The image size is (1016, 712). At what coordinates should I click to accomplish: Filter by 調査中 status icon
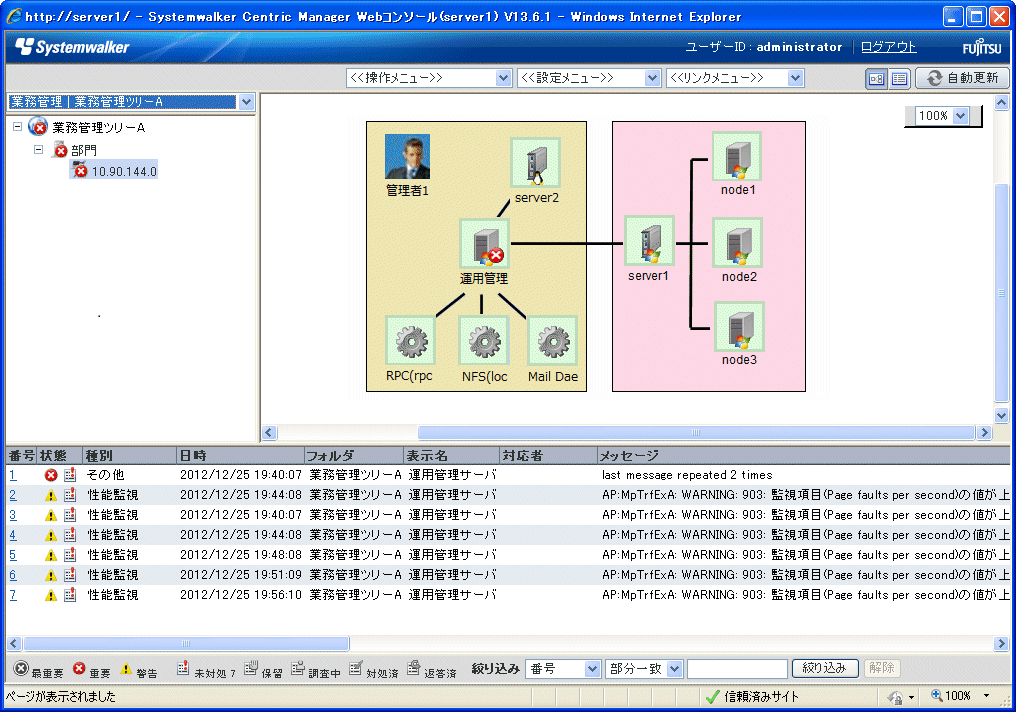[297, 668]
